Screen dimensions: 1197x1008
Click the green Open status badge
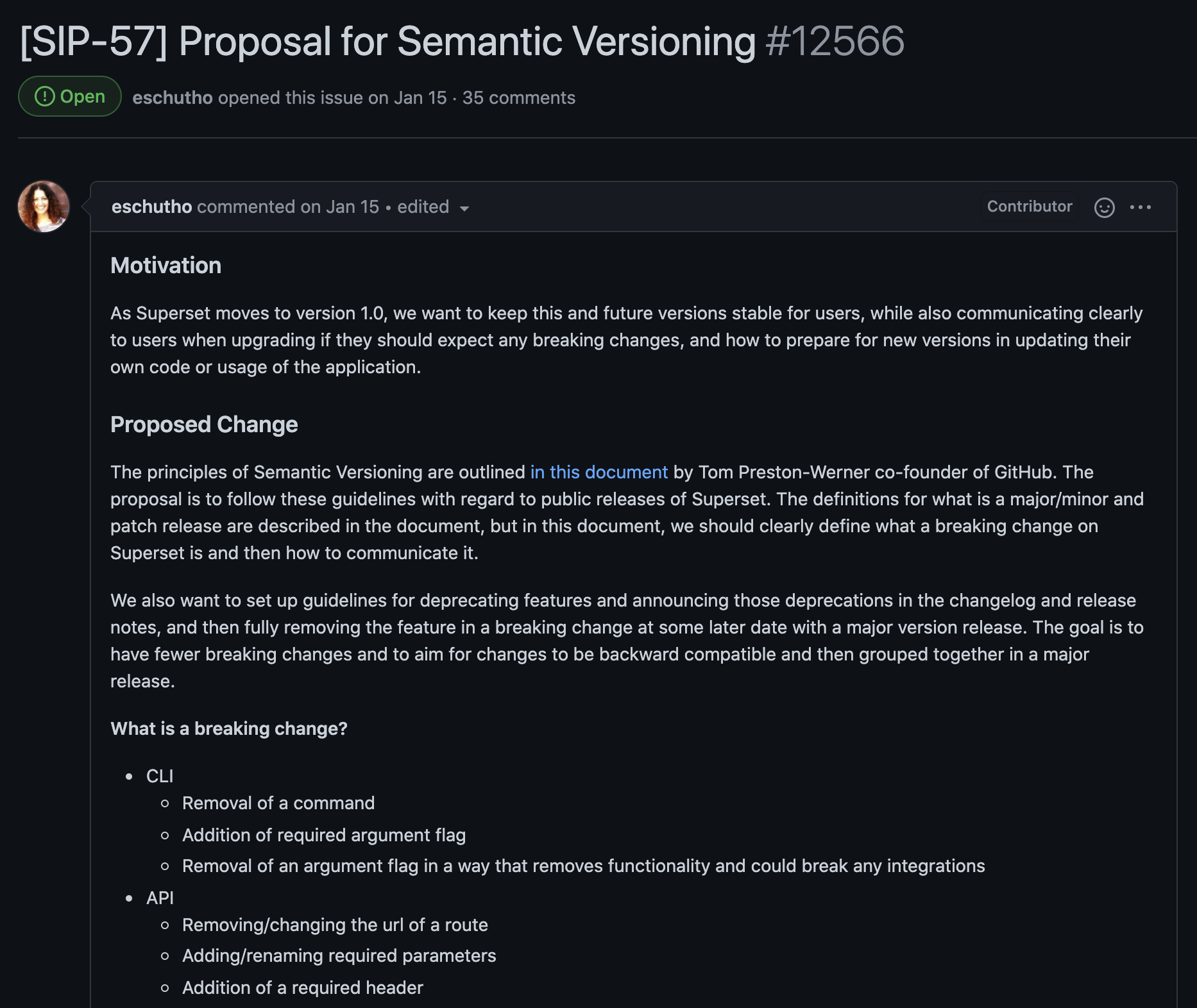pyautogui.click(x=69, y=97)
